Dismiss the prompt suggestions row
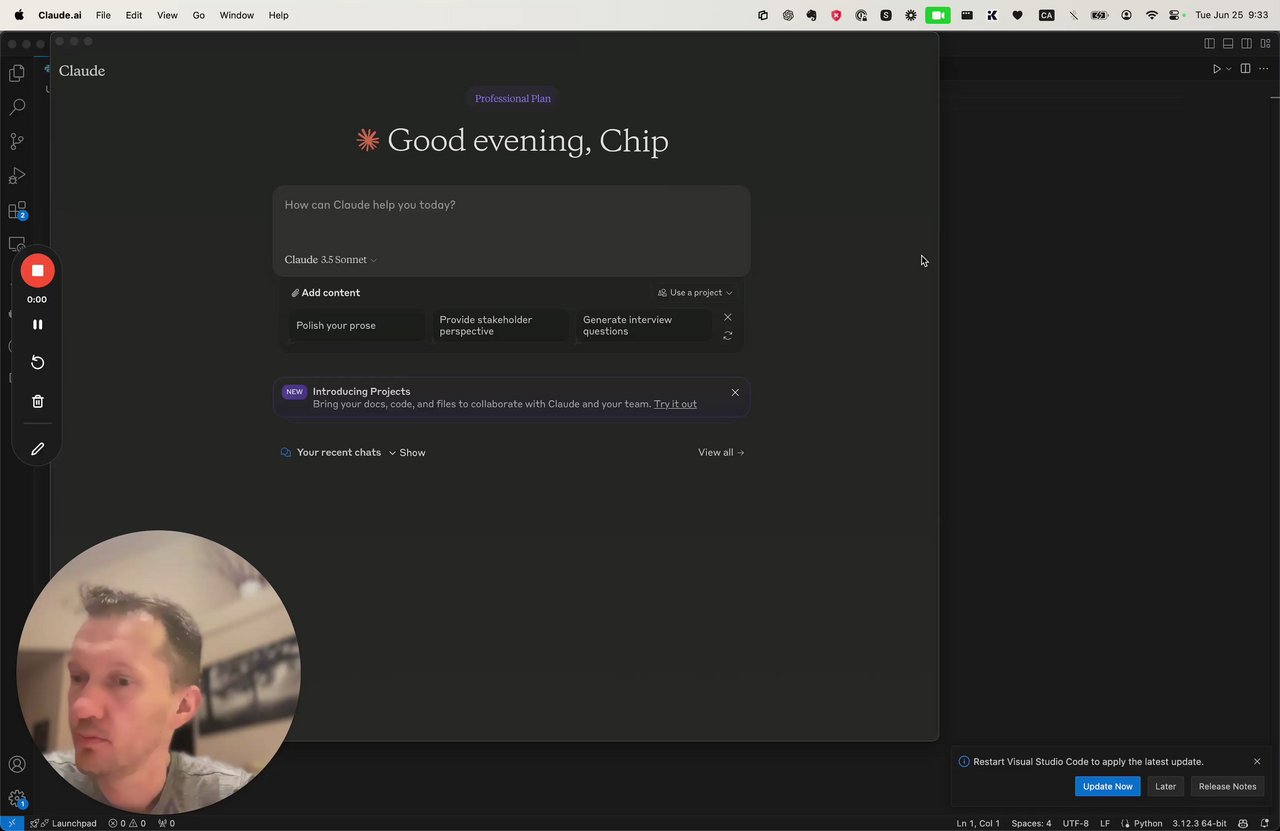Viewport: 1280px width, 831px height. click(728, 317)
